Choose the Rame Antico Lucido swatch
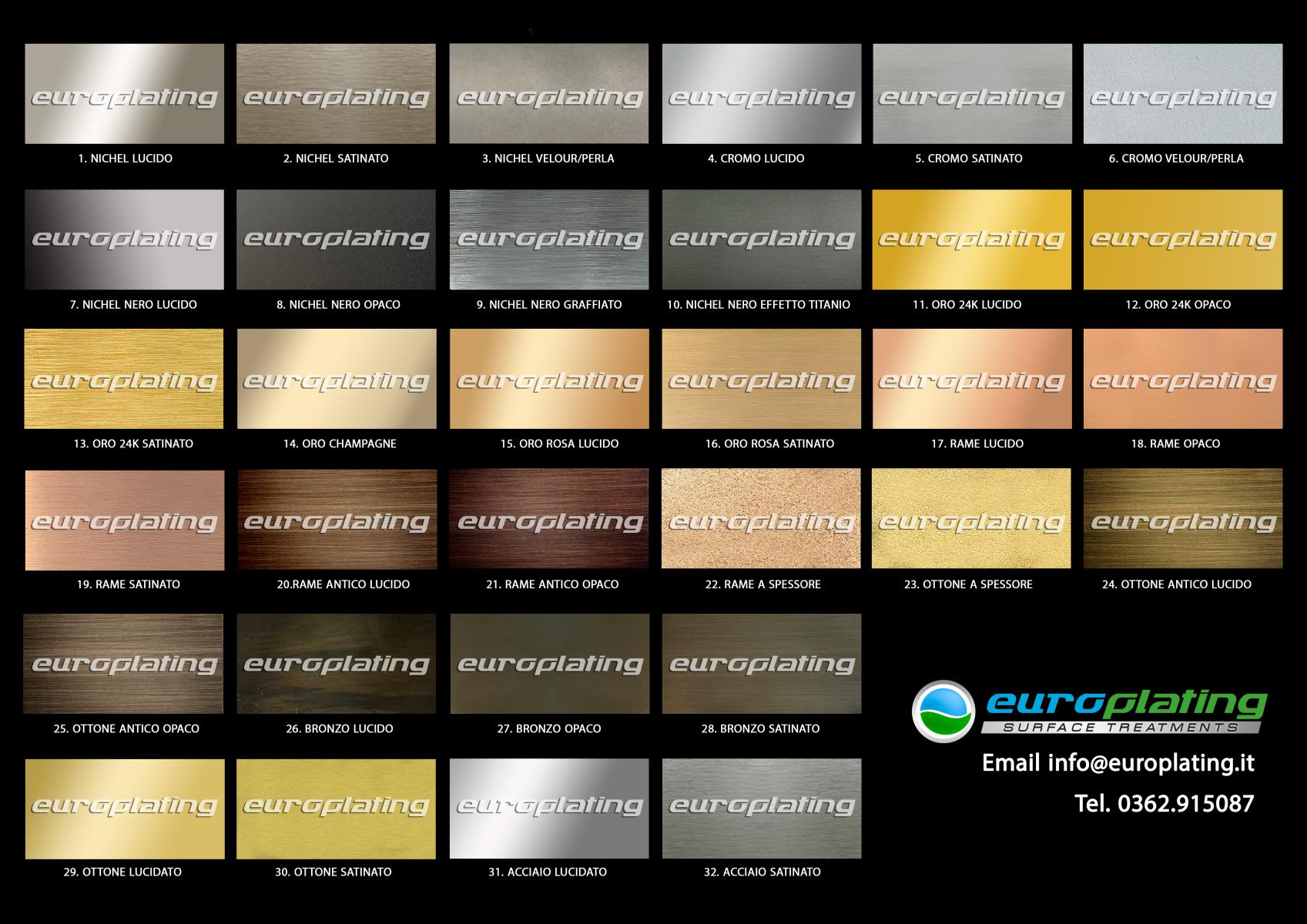 pyautogui.click(x=337, y=520)
